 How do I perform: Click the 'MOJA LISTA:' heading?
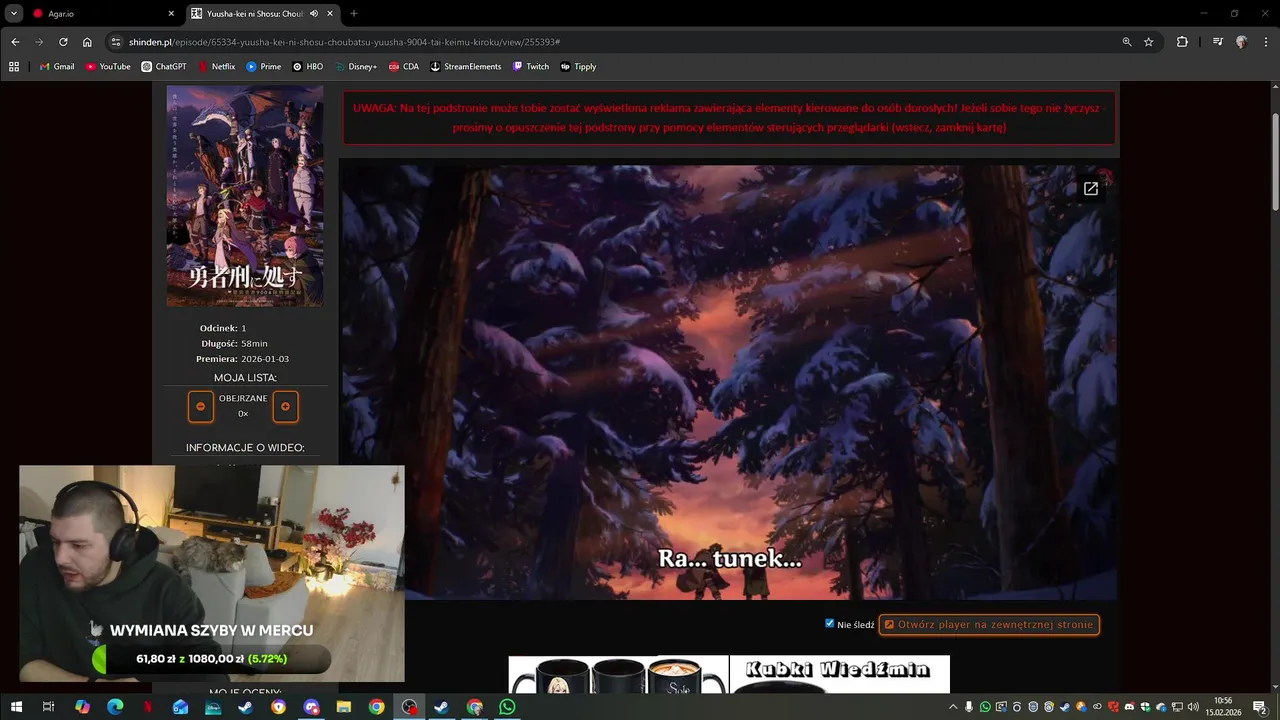(x=245, y=378)
